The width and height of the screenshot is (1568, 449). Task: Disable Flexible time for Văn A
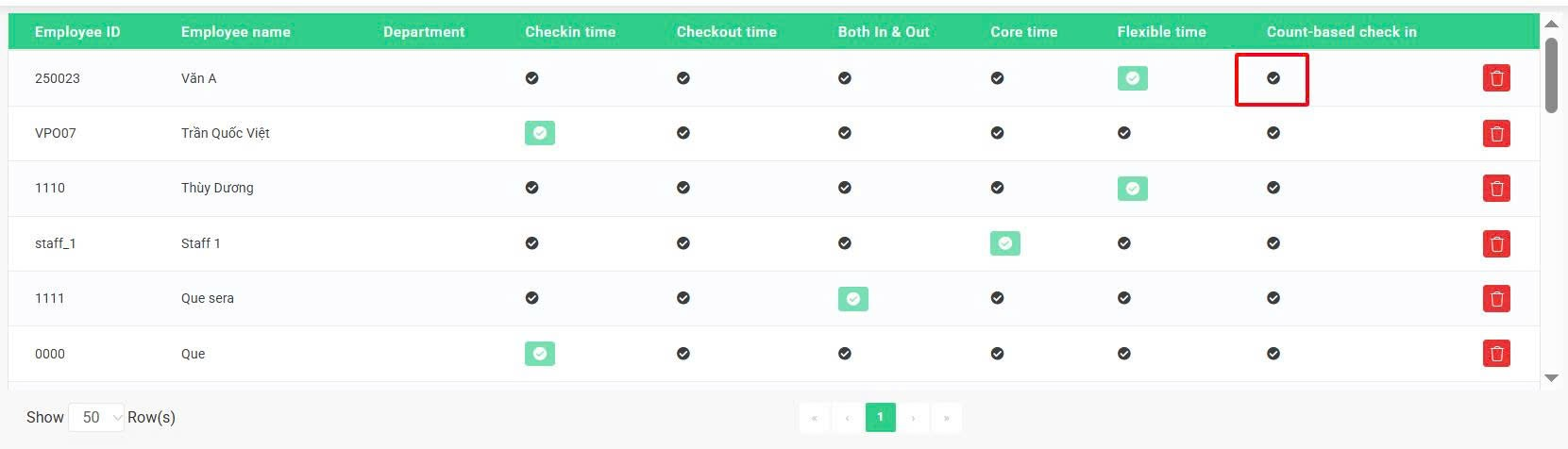(1133, 78)
